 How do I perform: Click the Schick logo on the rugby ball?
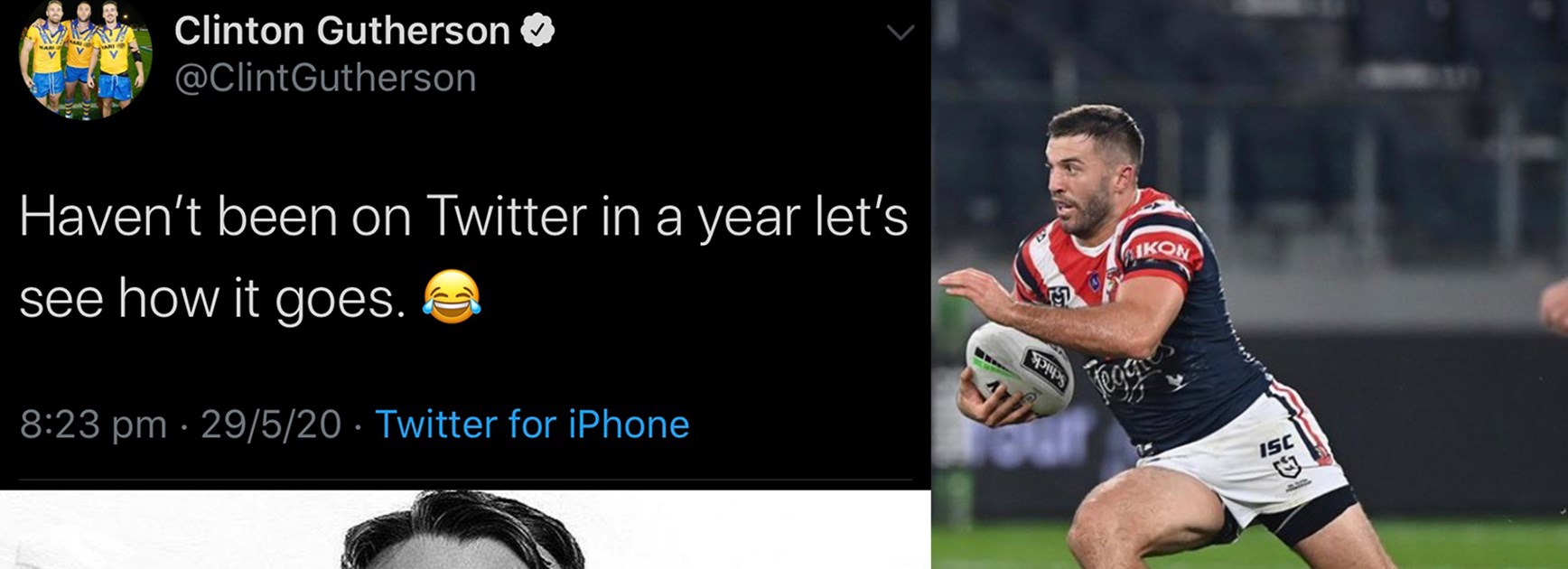click(1045, 368)
